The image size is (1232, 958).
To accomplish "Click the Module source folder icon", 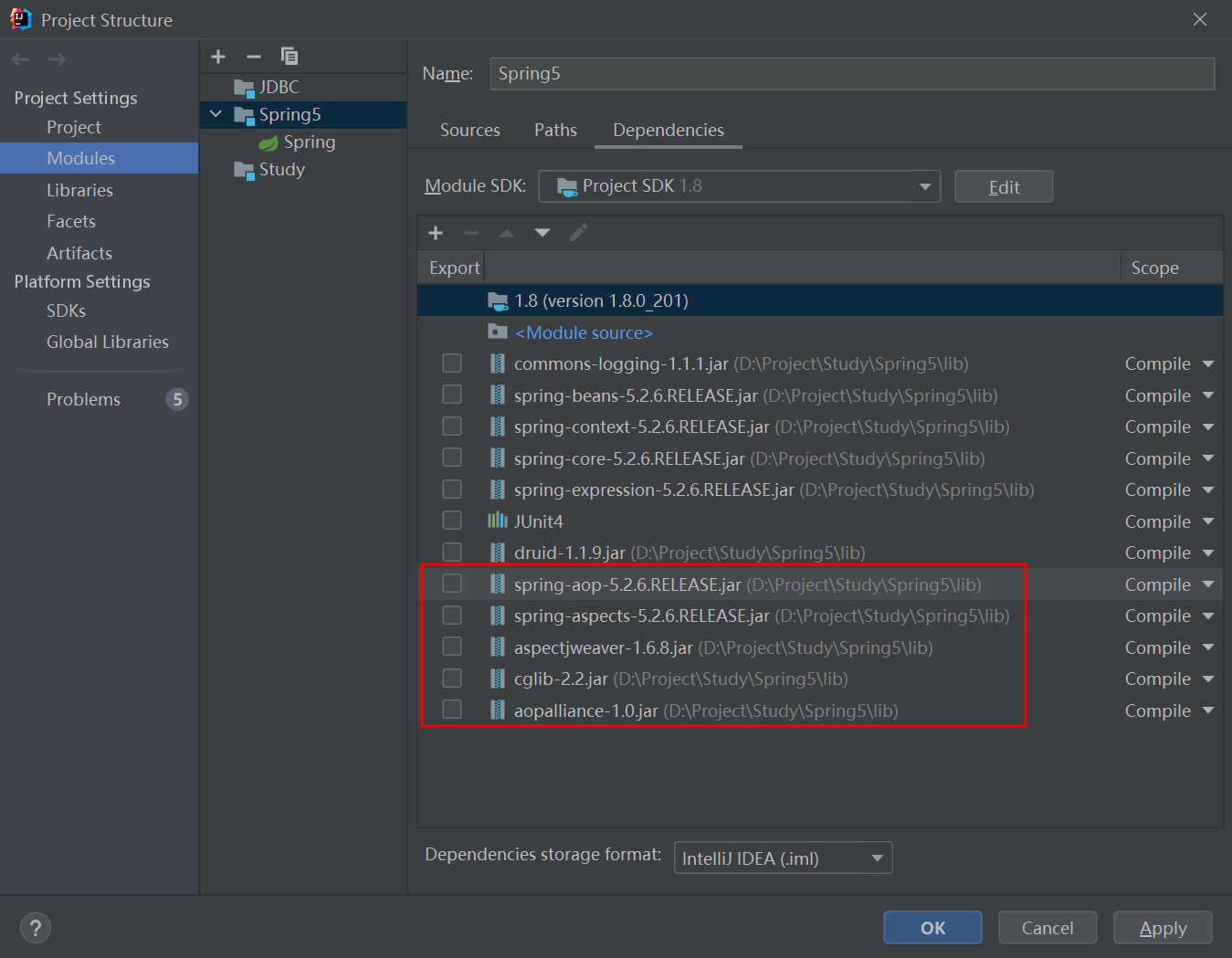I will (498, 332).
